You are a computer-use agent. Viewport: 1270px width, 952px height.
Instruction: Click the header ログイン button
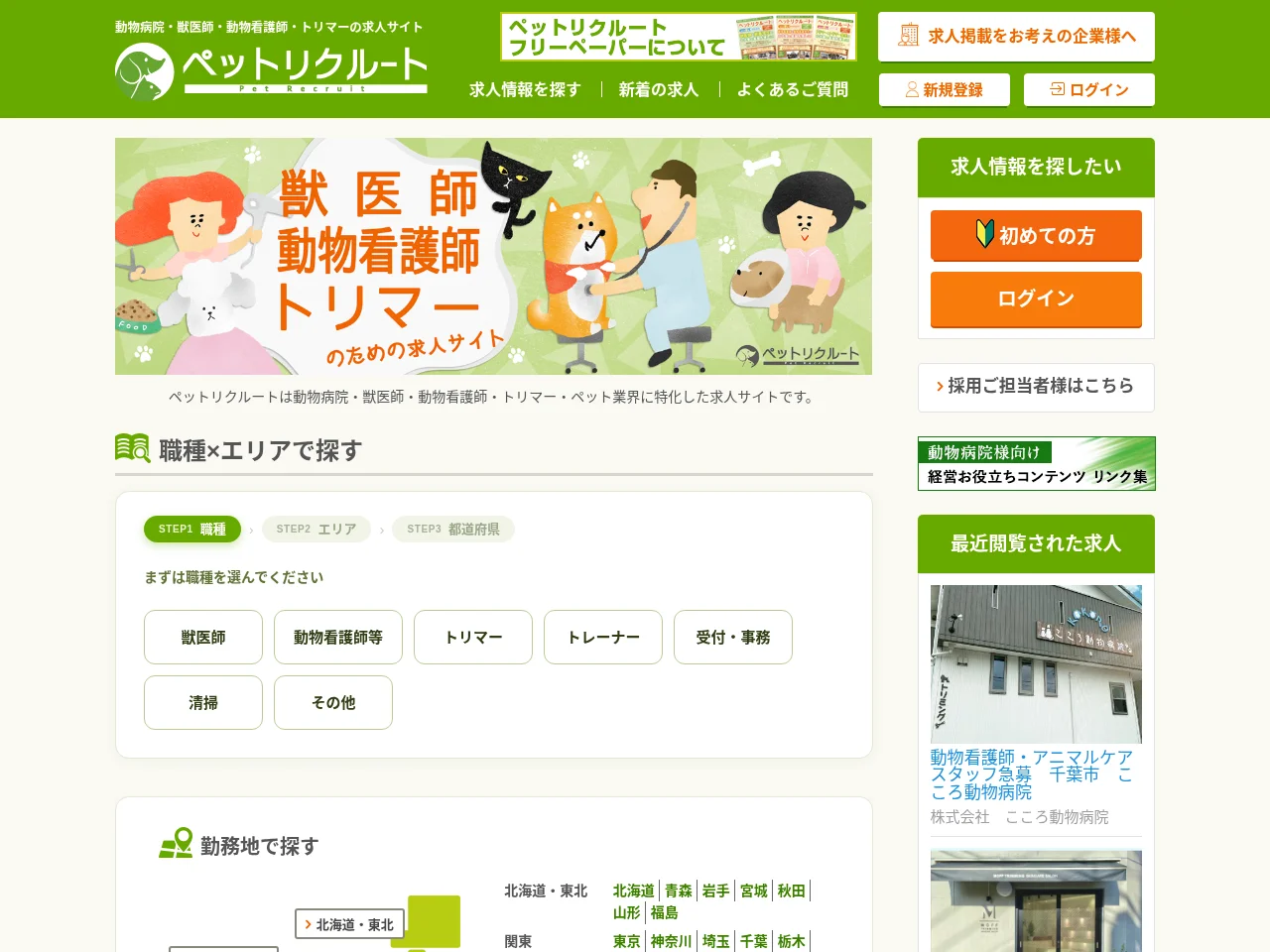click(x=1089, y=89)
